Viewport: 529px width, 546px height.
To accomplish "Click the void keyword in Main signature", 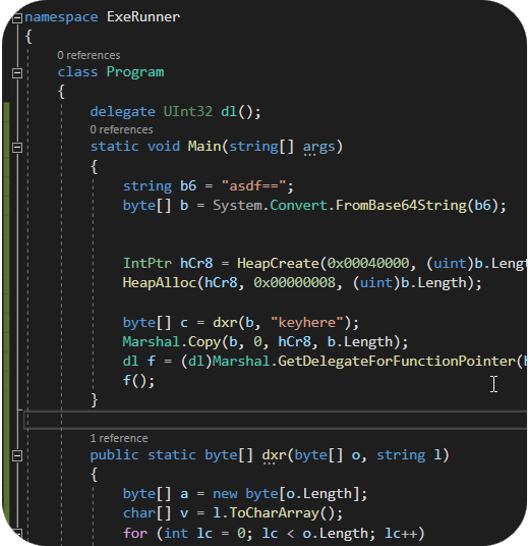I will click(x=164, y=147).
